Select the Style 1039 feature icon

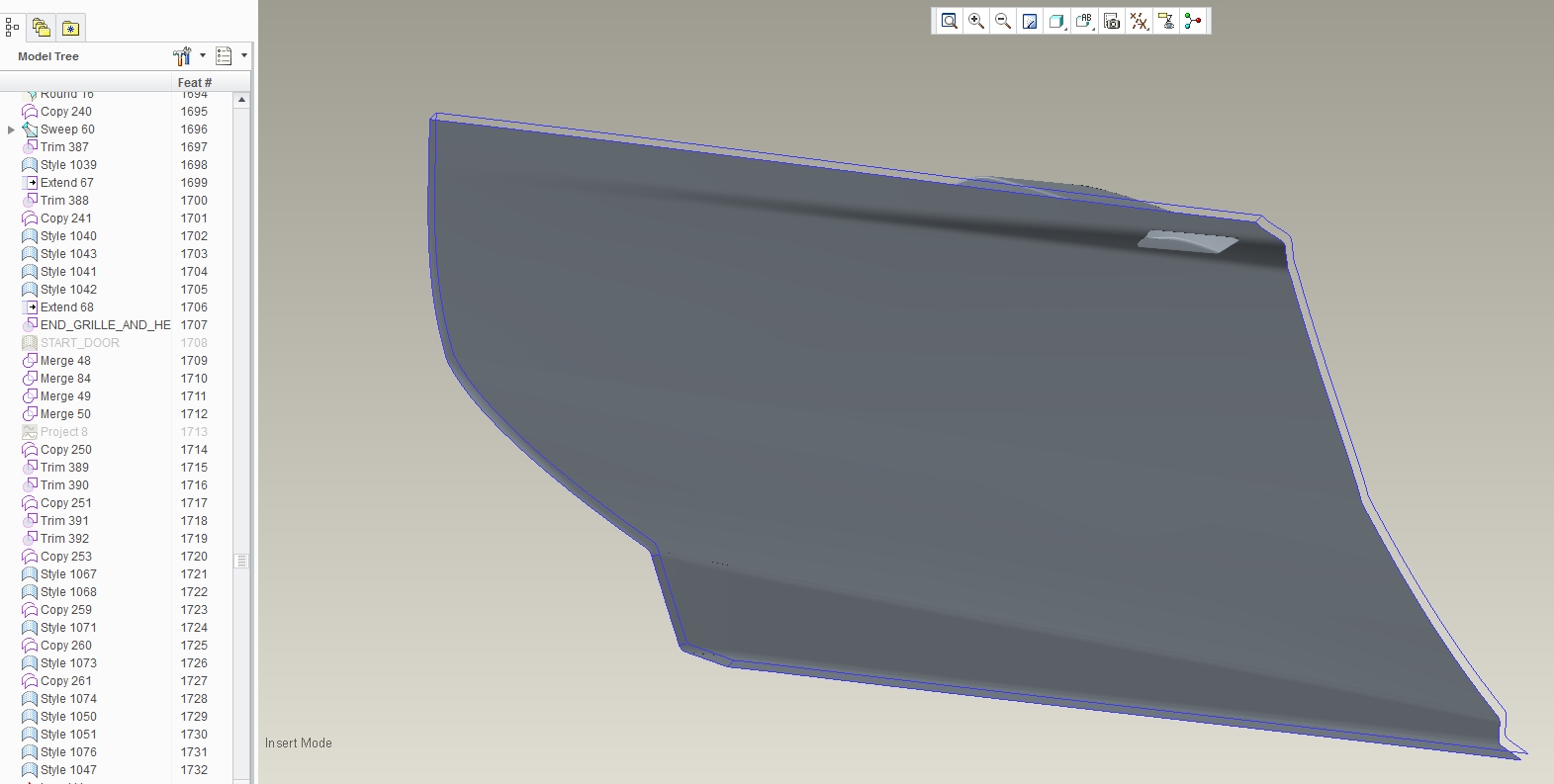coord(30,165)
